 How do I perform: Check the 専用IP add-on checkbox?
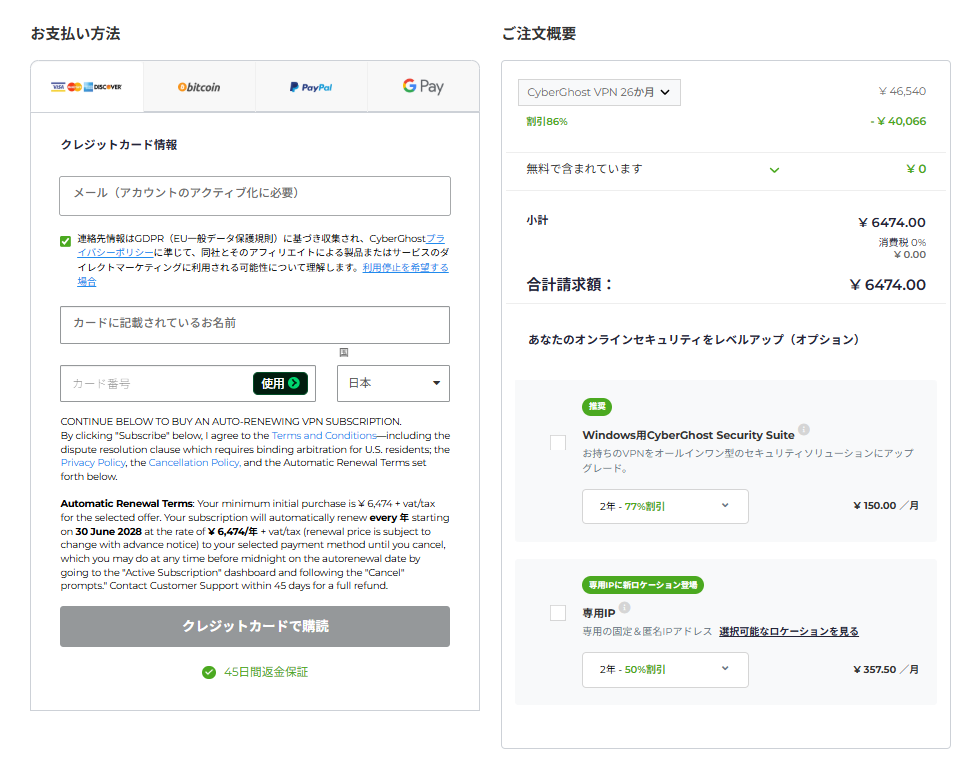(558, 613)
